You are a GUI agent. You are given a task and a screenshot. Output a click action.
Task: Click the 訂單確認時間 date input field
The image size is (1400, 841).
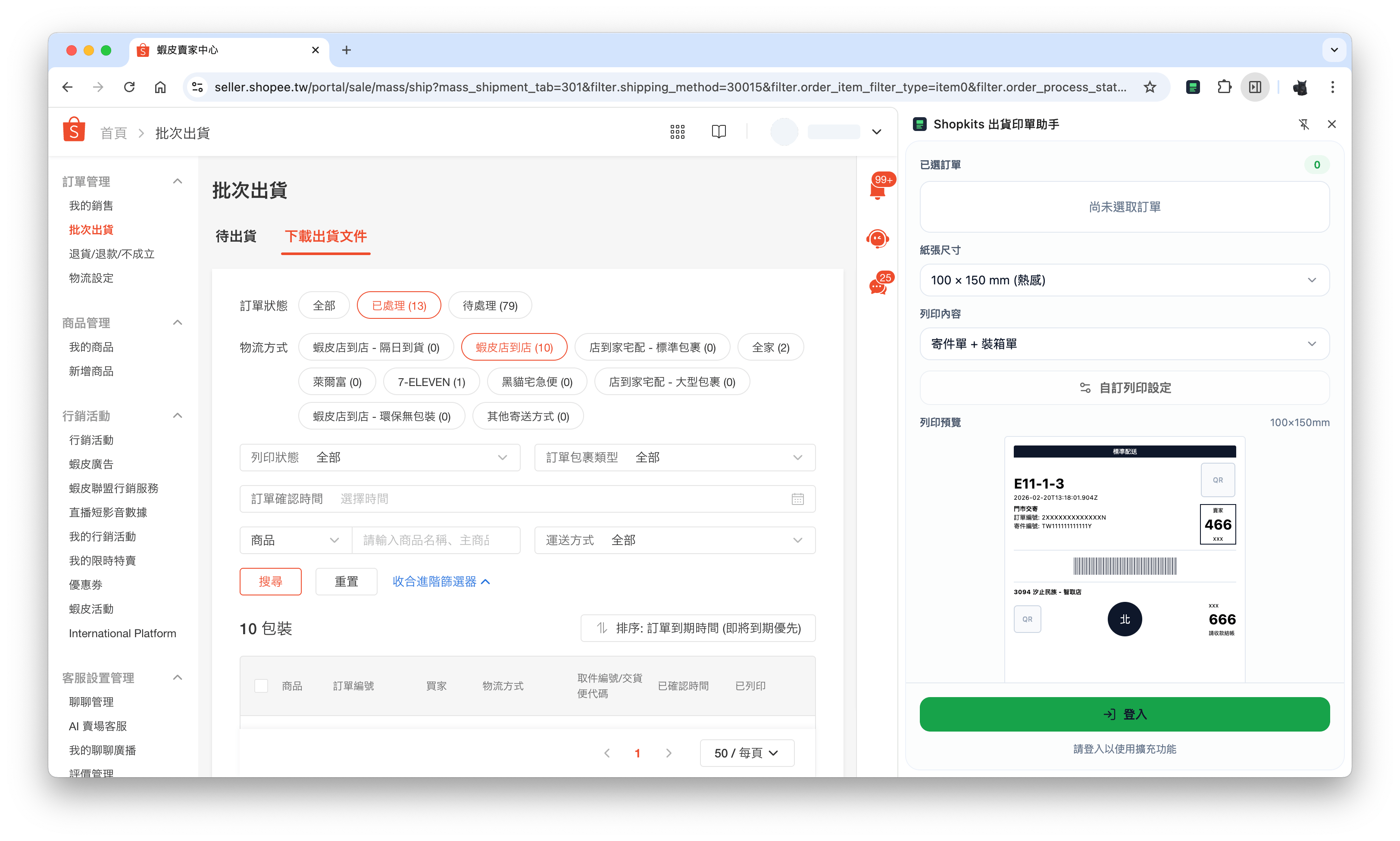click(x=527, y=499)
